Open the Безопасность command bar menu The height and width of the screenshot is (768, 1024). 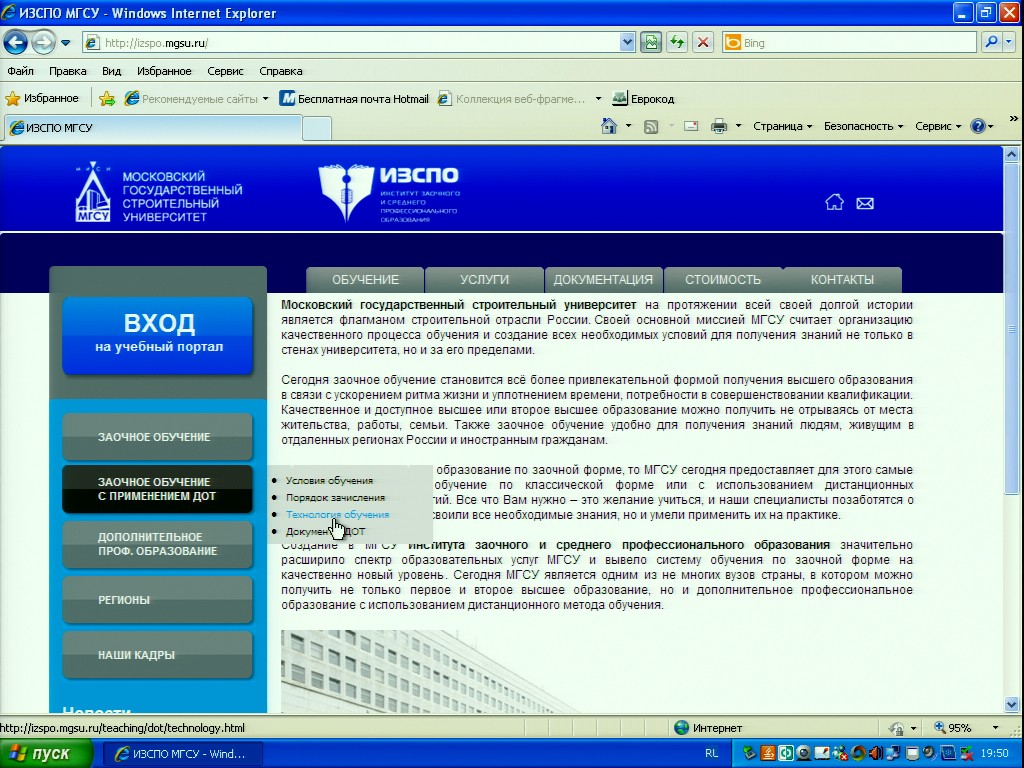pos(863,126)
